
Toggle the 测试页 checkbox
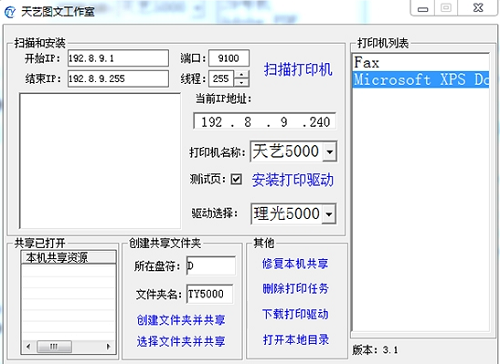pos(236,179)
